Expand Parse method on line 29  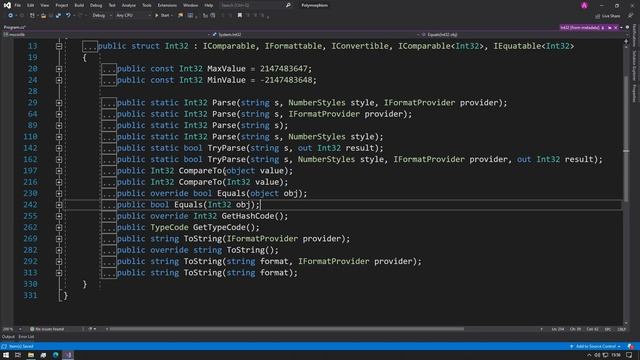(59, 103)
